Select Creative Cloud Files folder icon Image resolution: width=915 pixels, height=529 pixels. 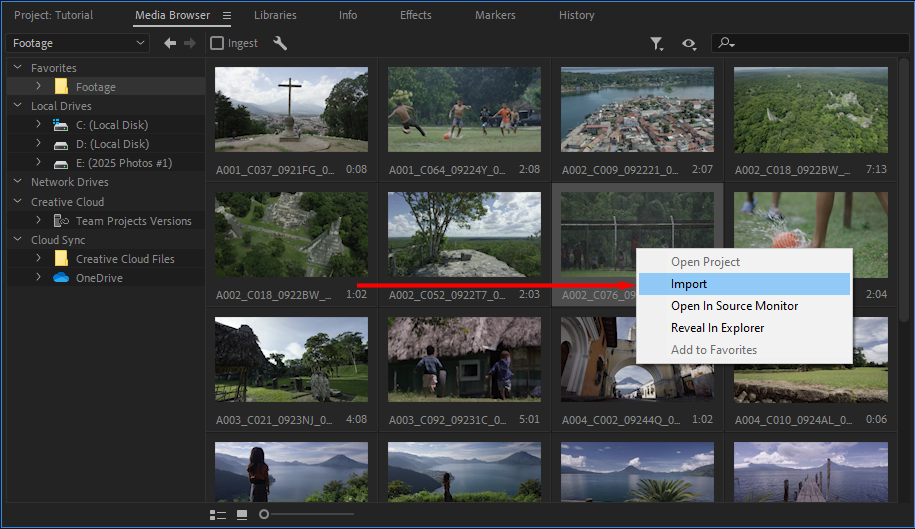61,258
